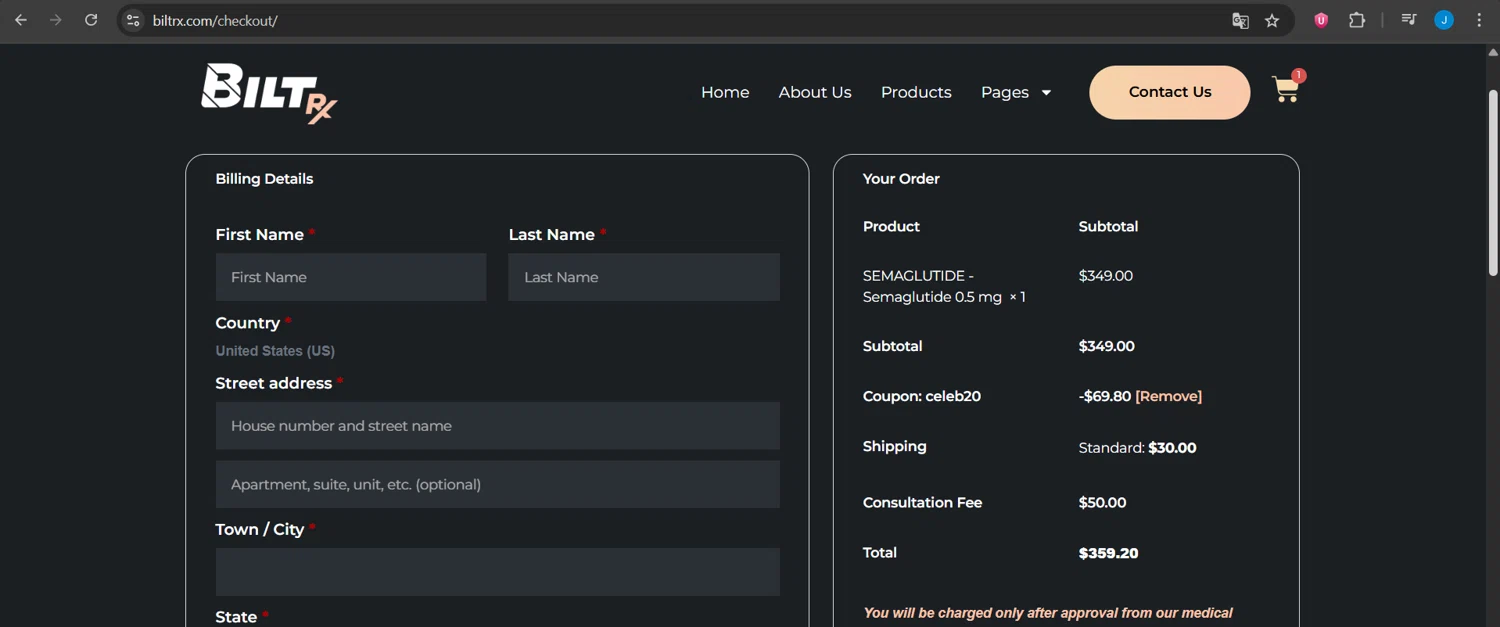Viewport: 1500px width, 627px height.
Task: Click the Standard: $30.00 shipping value
Action: point(1137,448)
